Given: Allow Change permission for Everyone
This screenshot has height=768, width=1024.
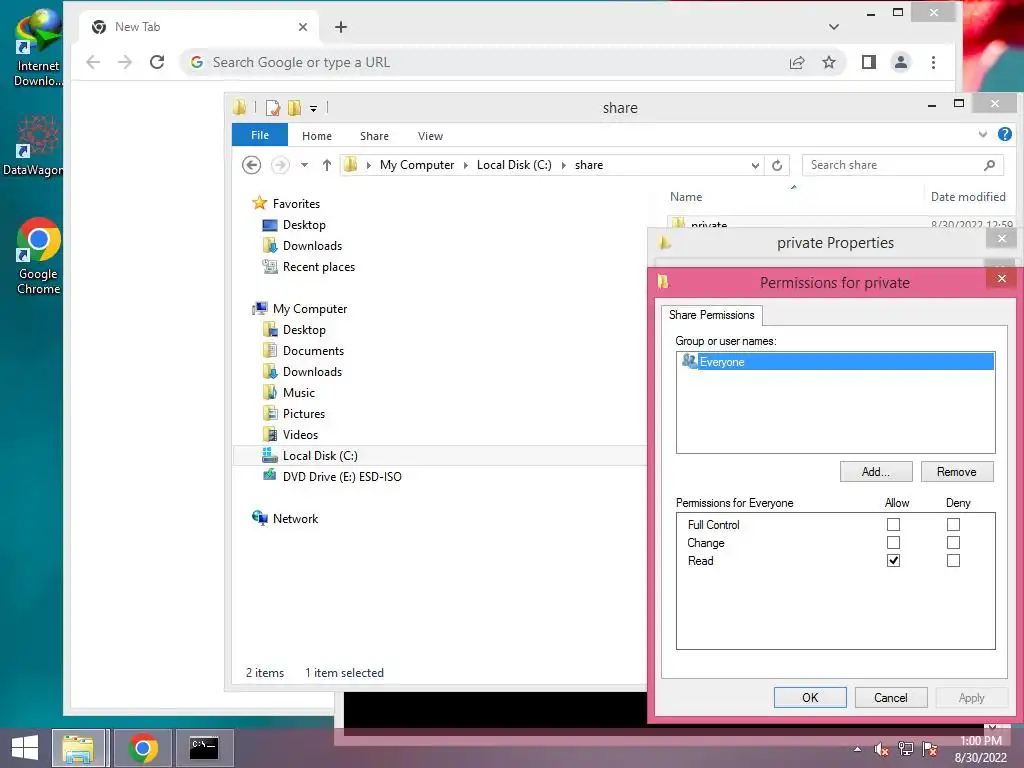Looking at the screenshot, I should [893, 543].
